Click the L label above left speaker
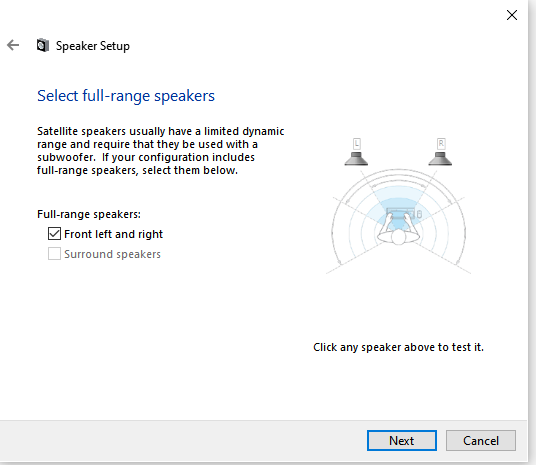This screenshot has width=536, height=465. click(x=357, y=144)
